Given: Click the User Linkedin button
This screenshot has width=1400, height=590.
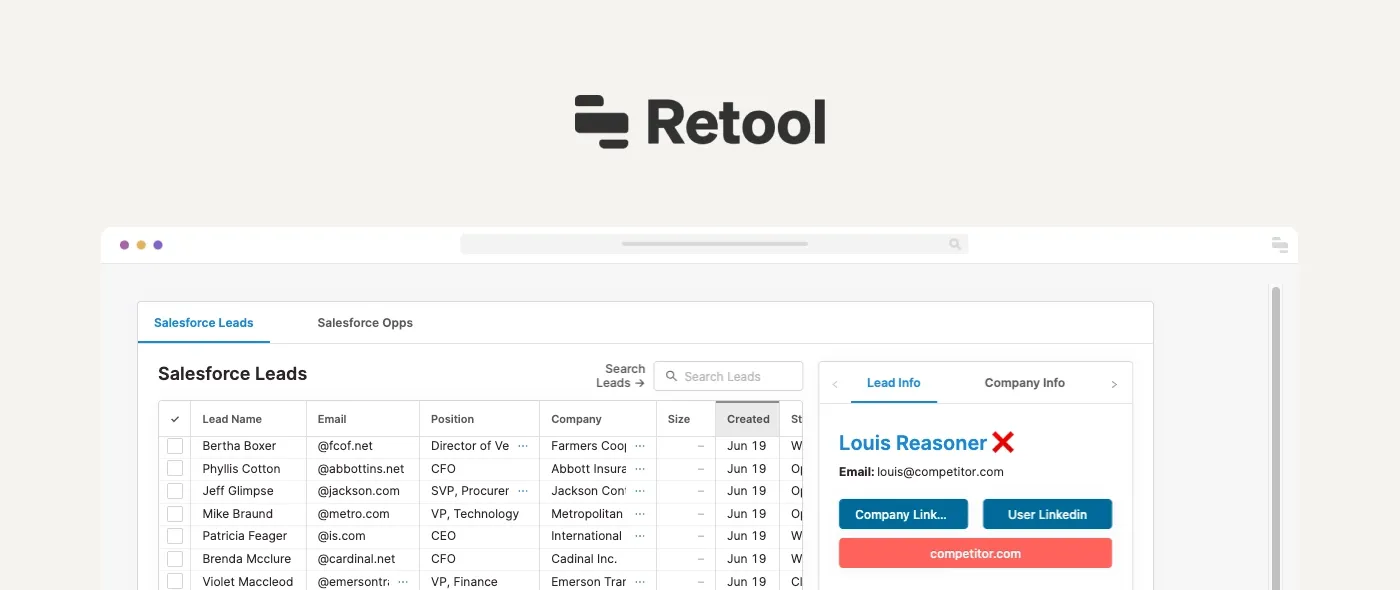Looking at the screenshot, I should click(1047, 514).
